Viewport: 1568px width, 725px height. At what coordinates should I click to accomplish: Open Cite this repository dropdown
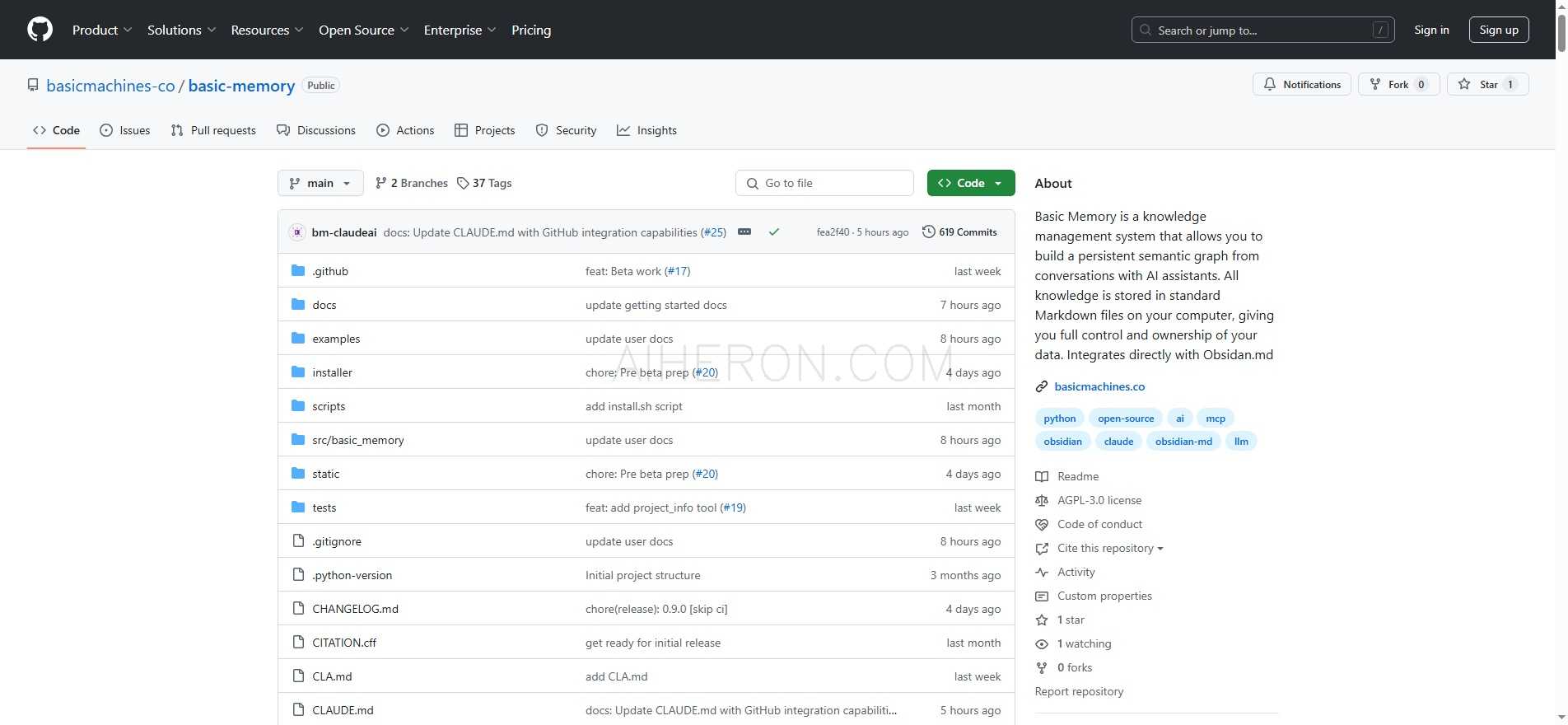point(1109,548)
